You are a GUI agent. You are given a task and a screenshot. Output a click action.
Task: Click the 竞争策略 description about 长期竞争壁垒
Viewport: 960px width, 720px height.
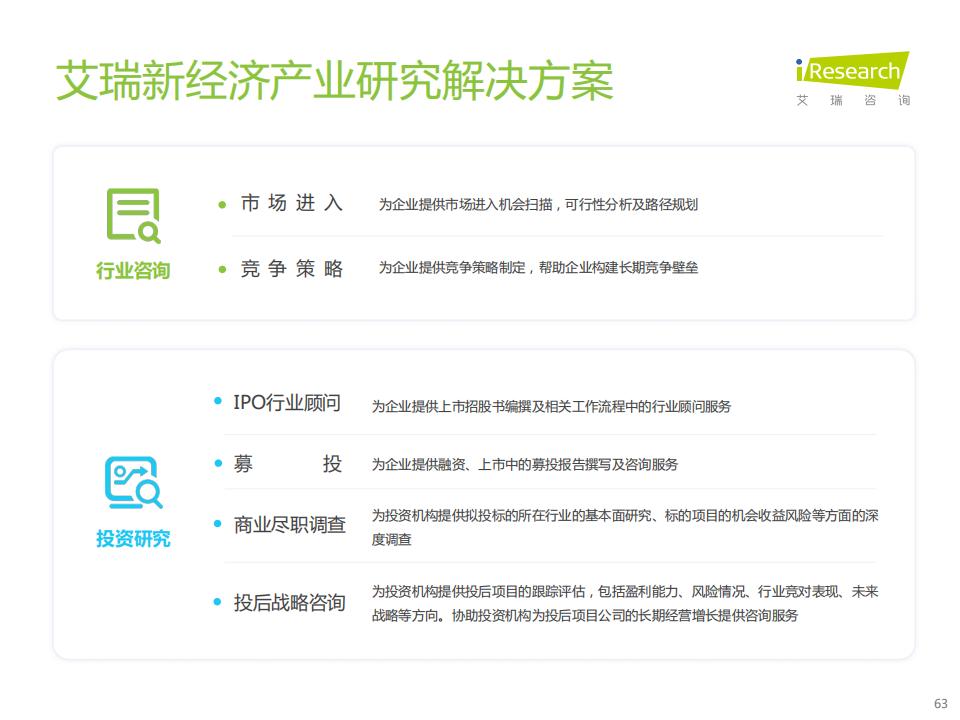tap(538, 268)
